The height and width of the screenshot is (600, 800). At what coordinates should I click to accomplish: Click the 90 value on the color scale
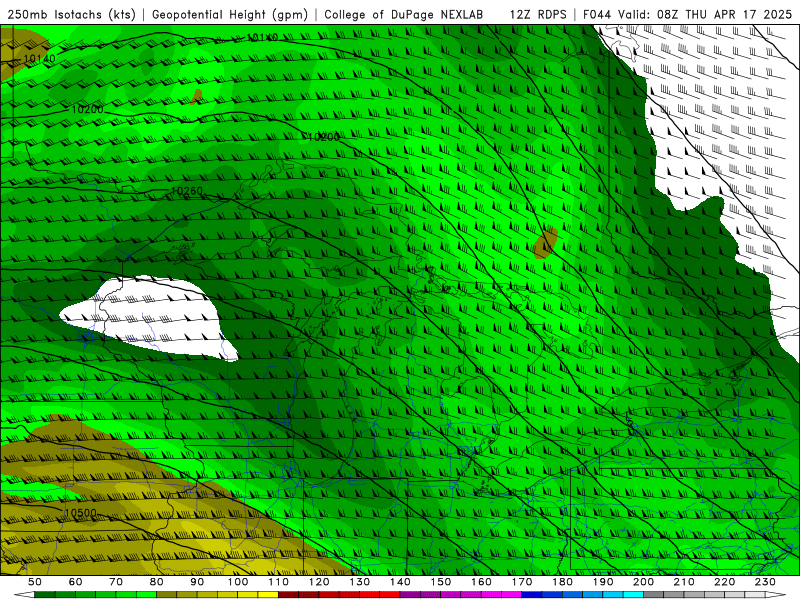tap(197, 582)
